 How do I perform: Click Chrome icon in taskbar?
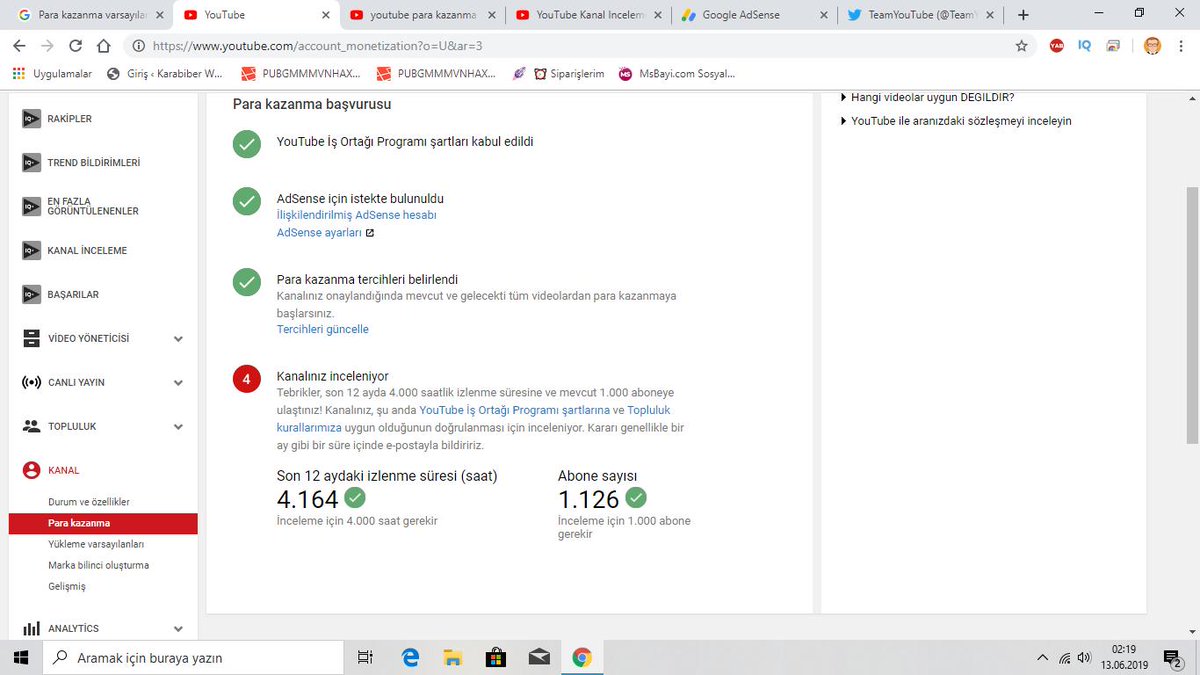(582, 657)
